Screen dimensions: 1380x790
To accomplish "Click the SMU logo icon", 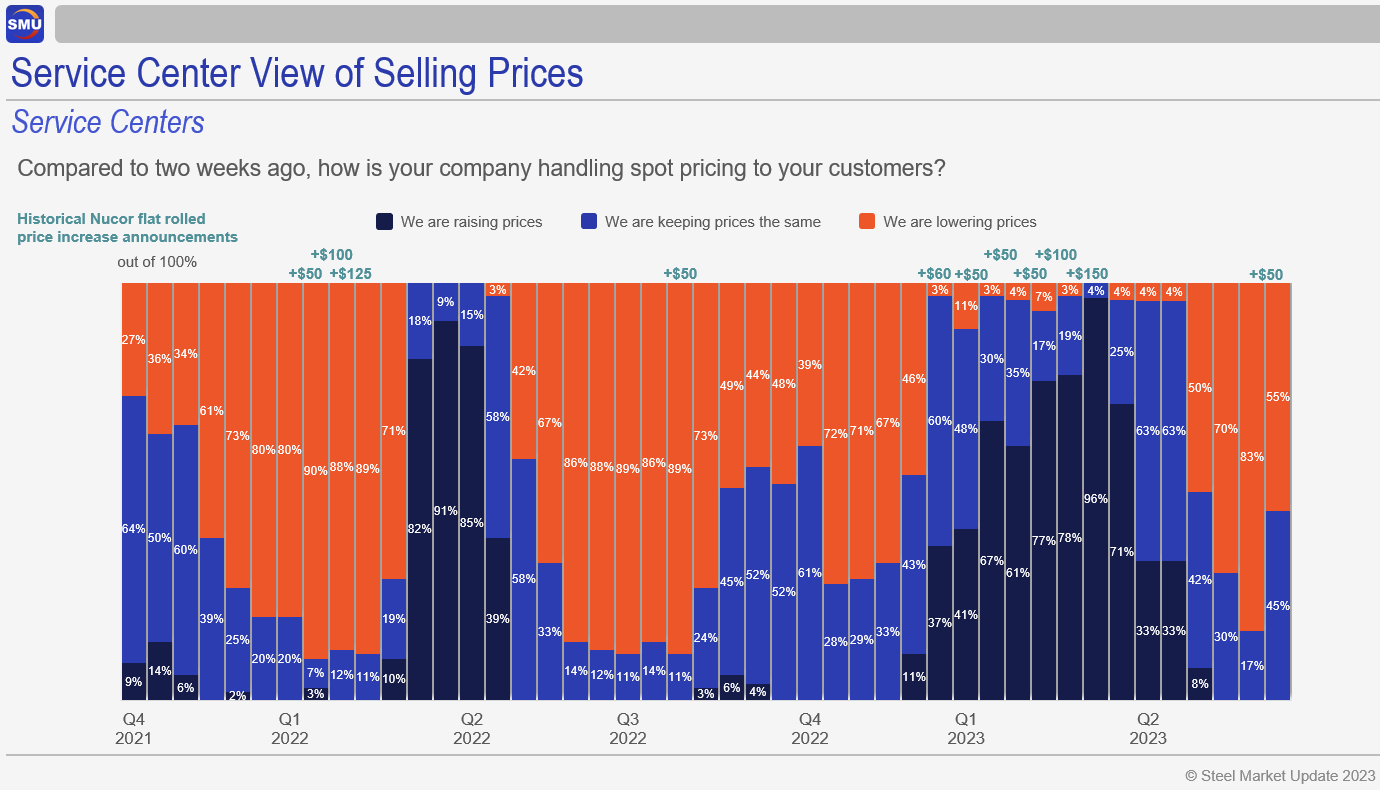I will click(x=25, y=24).
